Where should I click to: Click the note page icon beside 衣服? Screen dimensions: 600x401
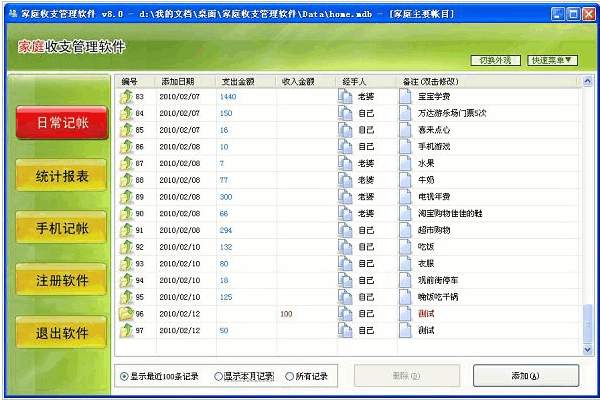click(405, 264)
